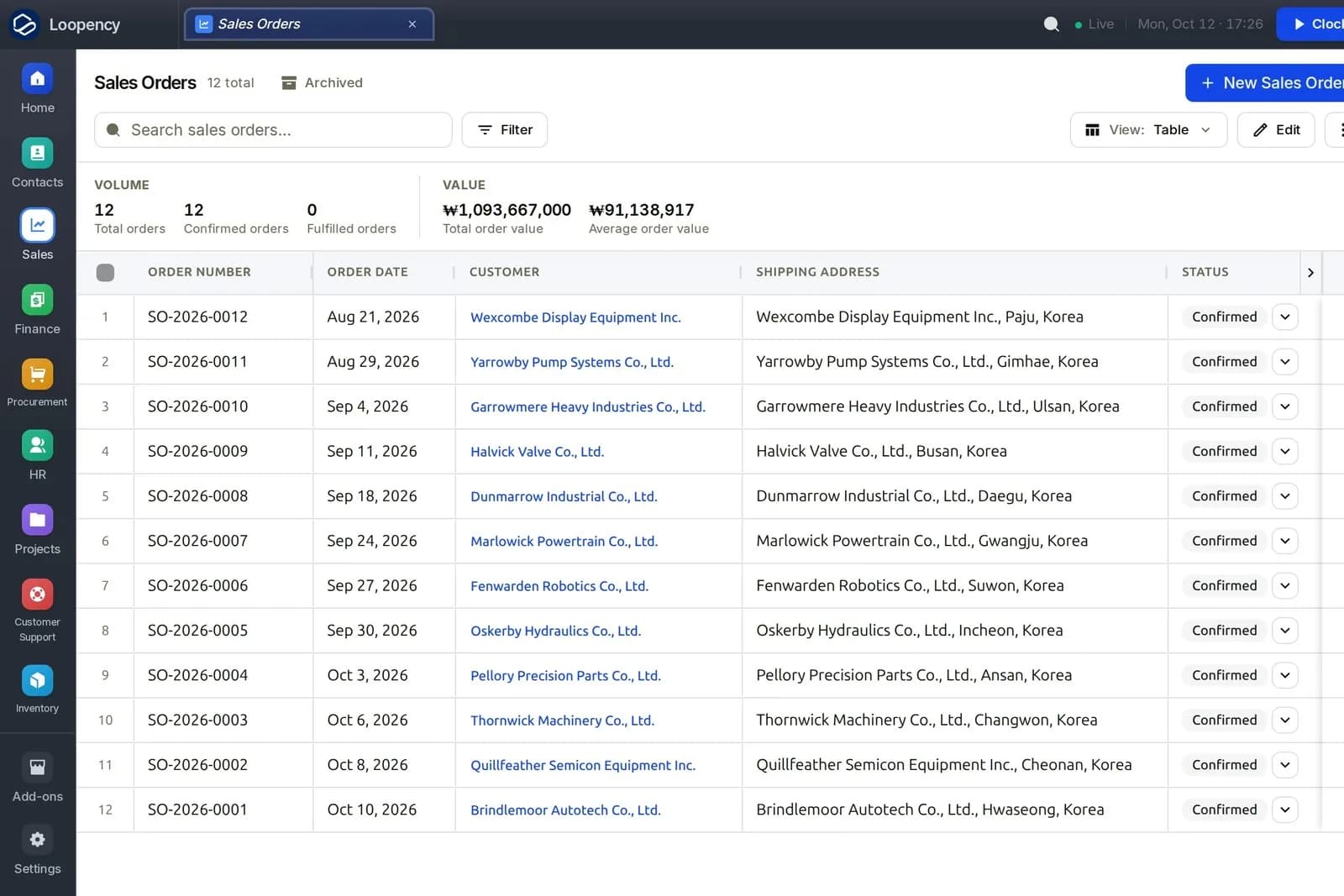Screen dimensions: 1344x896
Task: Open the Projects module
Action: pos(37,531)
